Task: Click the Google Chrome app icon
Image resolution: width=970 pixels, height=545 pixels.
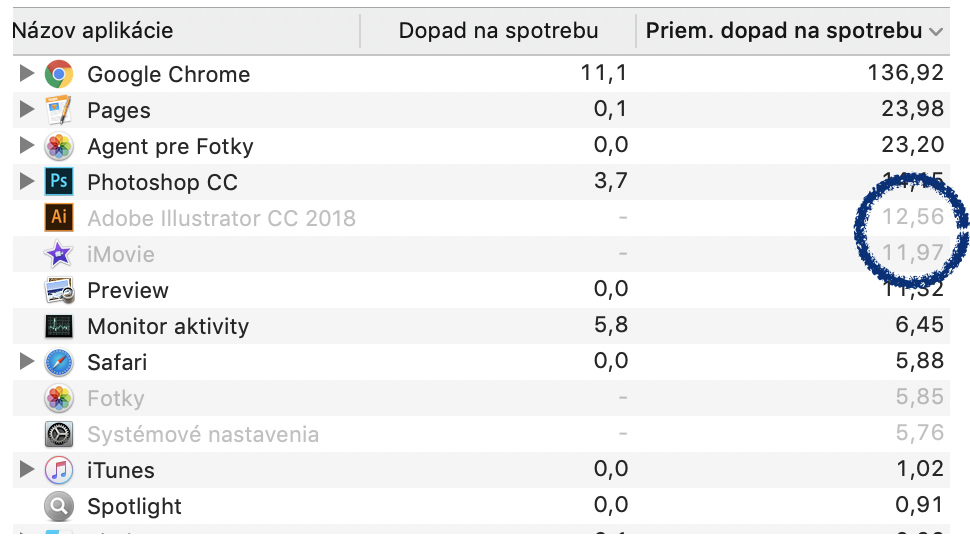Action: click(x=59, y=74)
